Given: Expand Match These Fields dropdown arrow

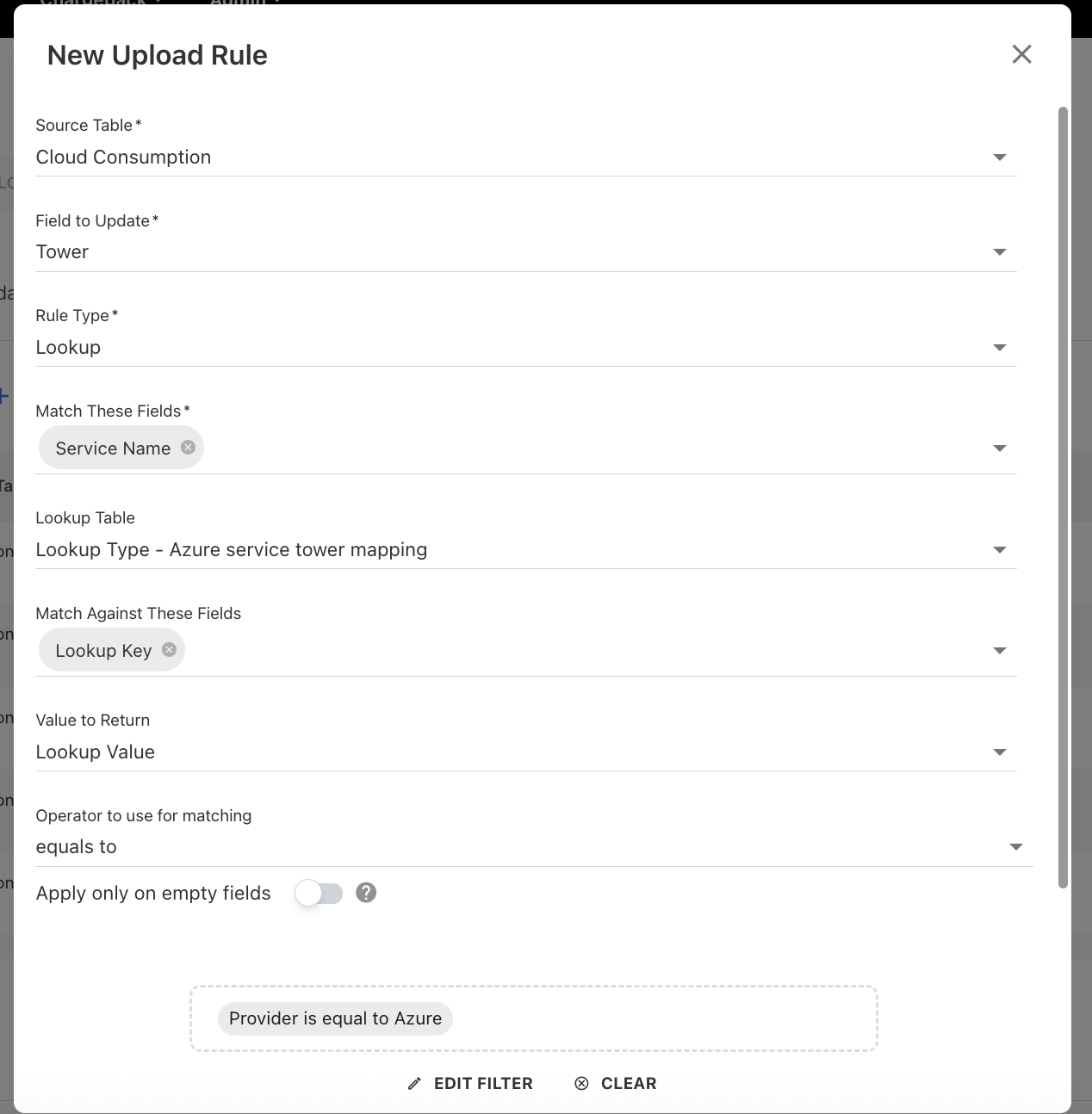Looking at the screenshot, I should (x=999, y=449).
